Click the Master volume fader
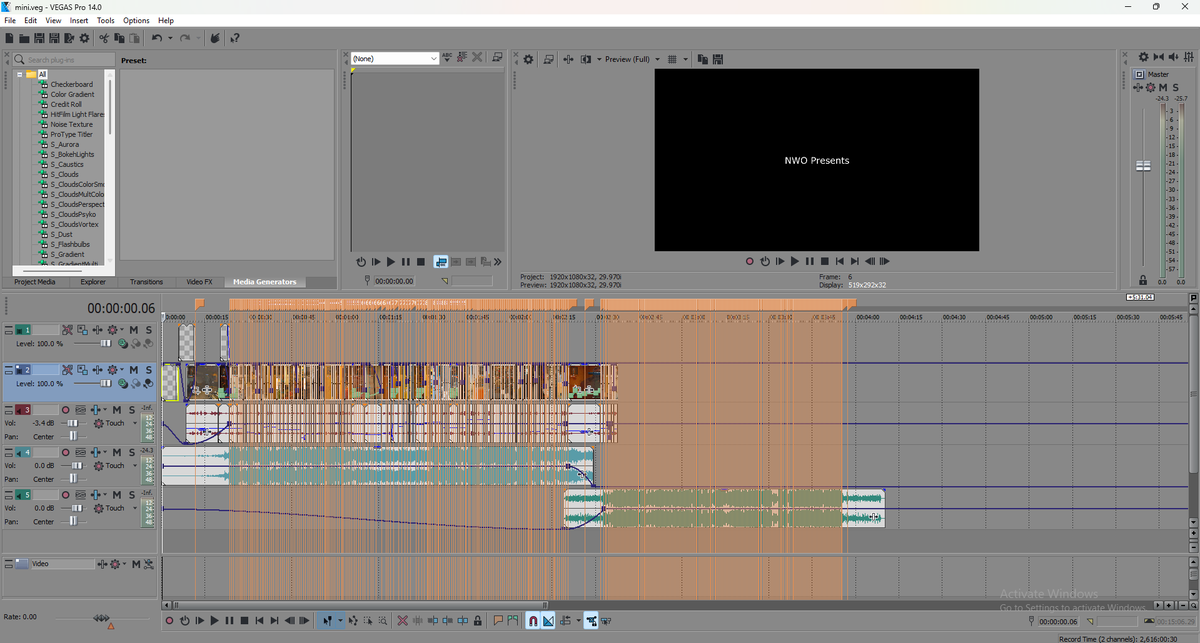 click(x=1143, y=166)
